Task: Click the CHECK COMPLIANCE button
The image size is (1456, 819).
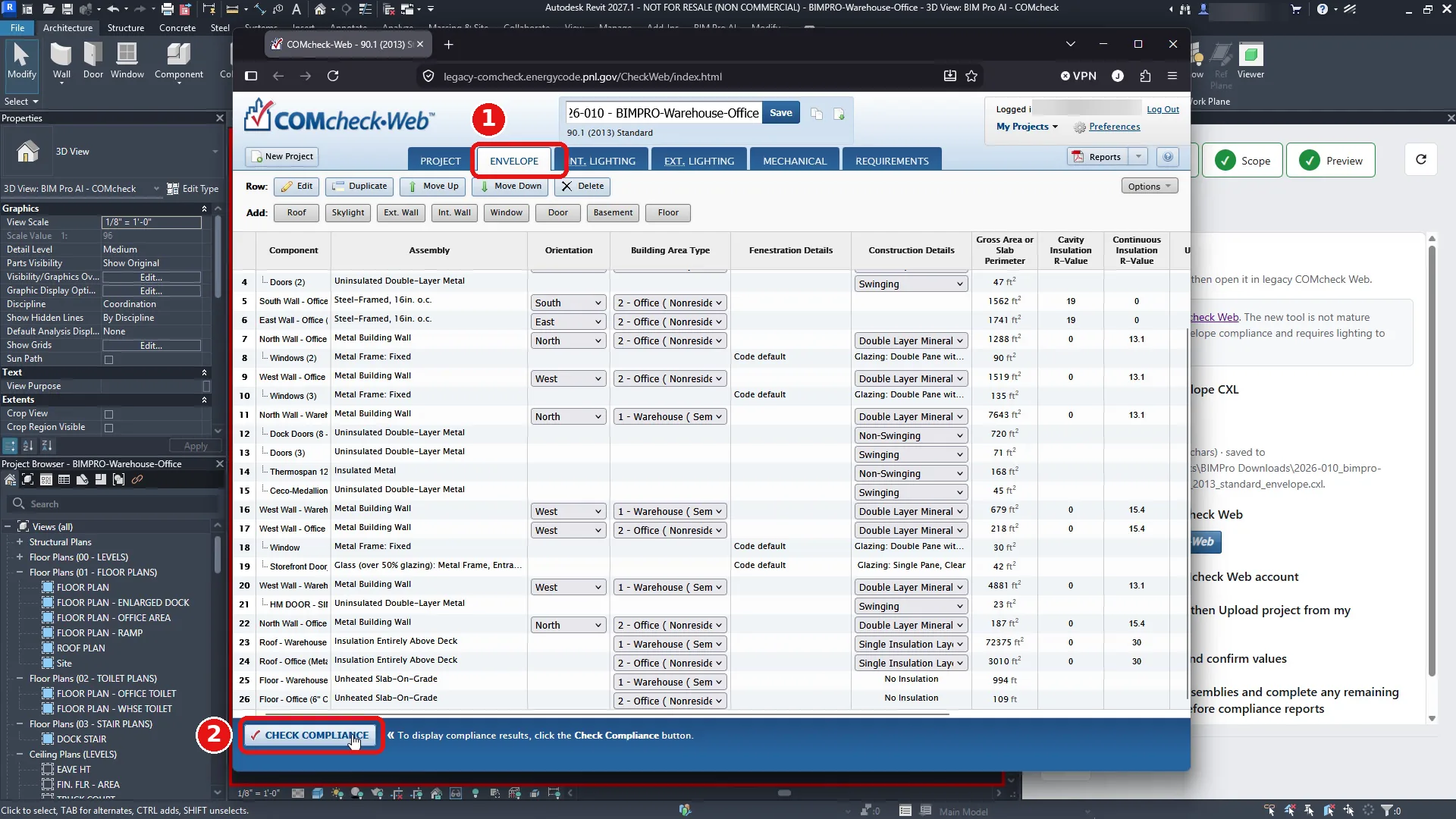Action: 309,735
